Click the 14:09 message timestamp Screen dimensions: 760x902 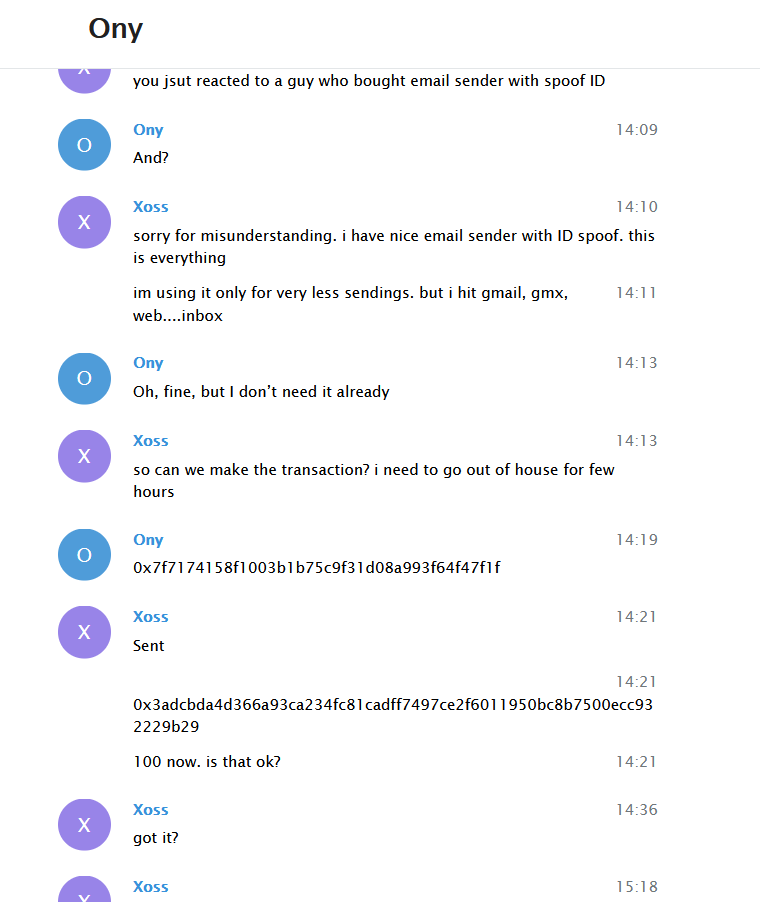click(x=636, y=130)
